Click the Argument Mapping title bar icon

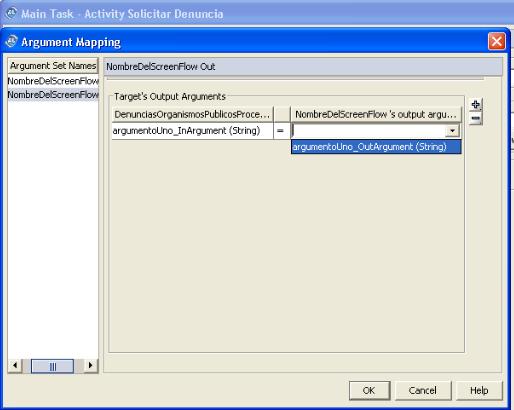pos(11,42)
